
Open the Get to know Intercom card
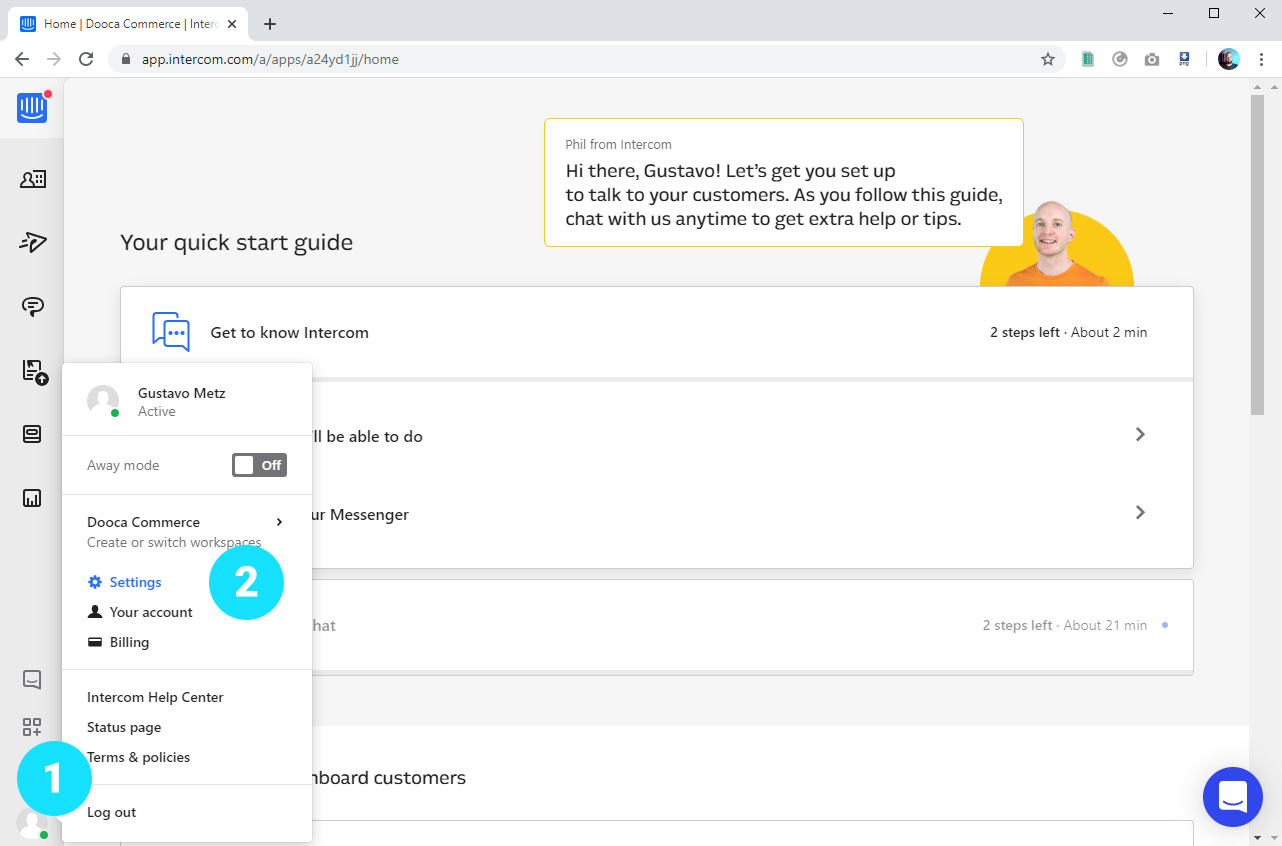pos(656,332)
